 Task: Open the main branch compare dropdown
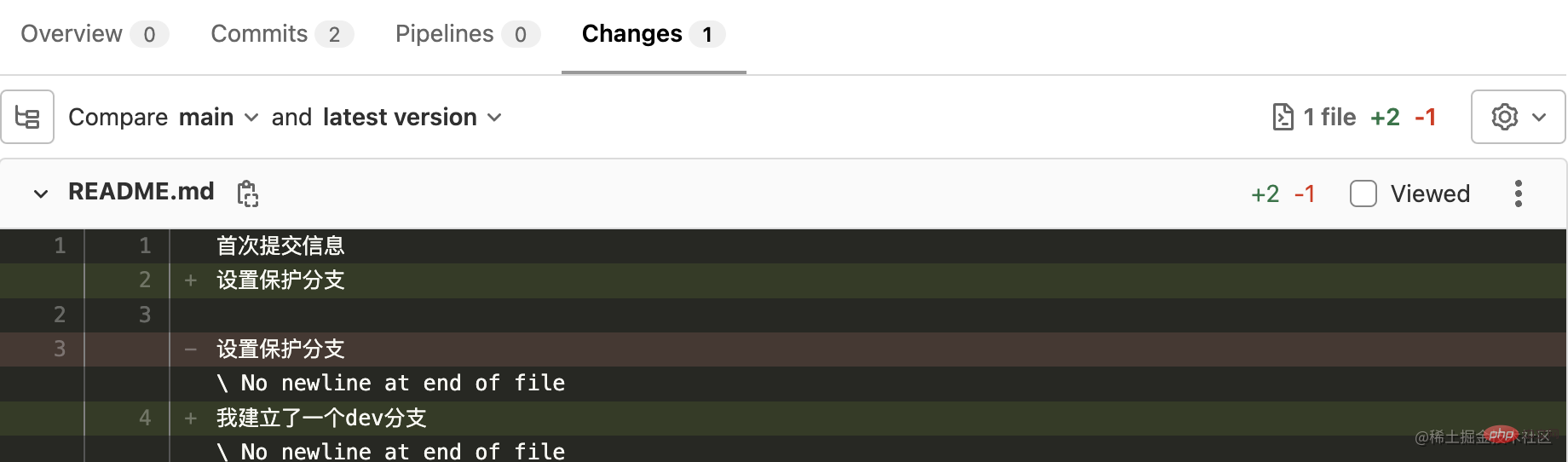coord(219,117)
